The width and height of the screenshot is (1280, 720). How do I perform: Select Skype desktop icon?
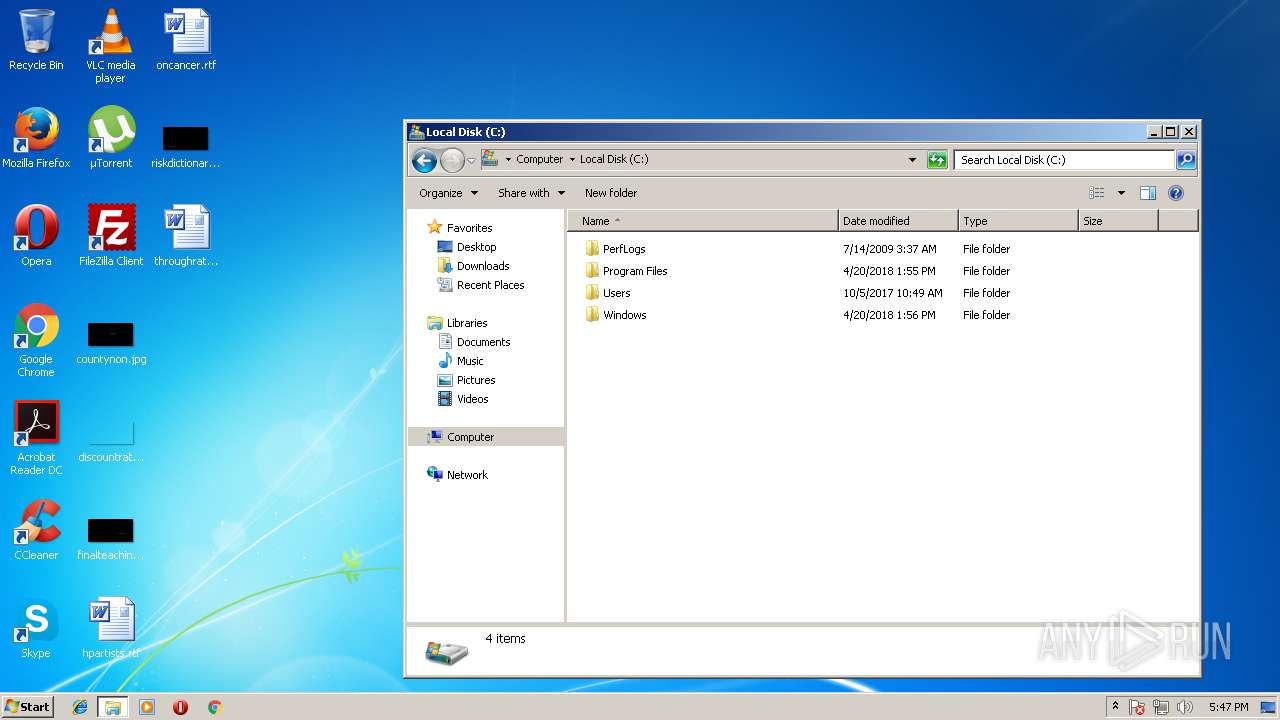[x=36, y=628]
